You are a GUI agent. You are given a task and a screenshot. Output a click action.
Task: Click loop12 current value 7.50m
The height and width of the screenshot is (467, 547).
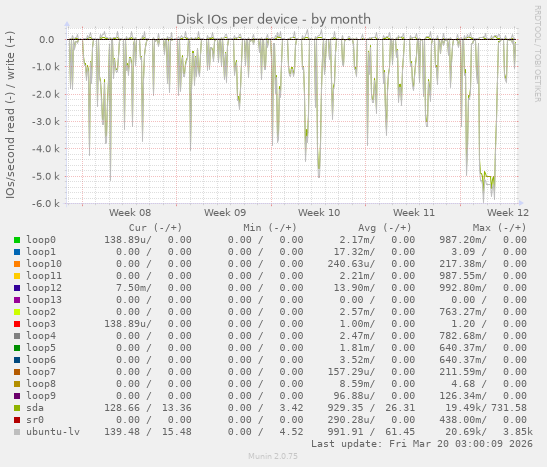coord(131,288)
